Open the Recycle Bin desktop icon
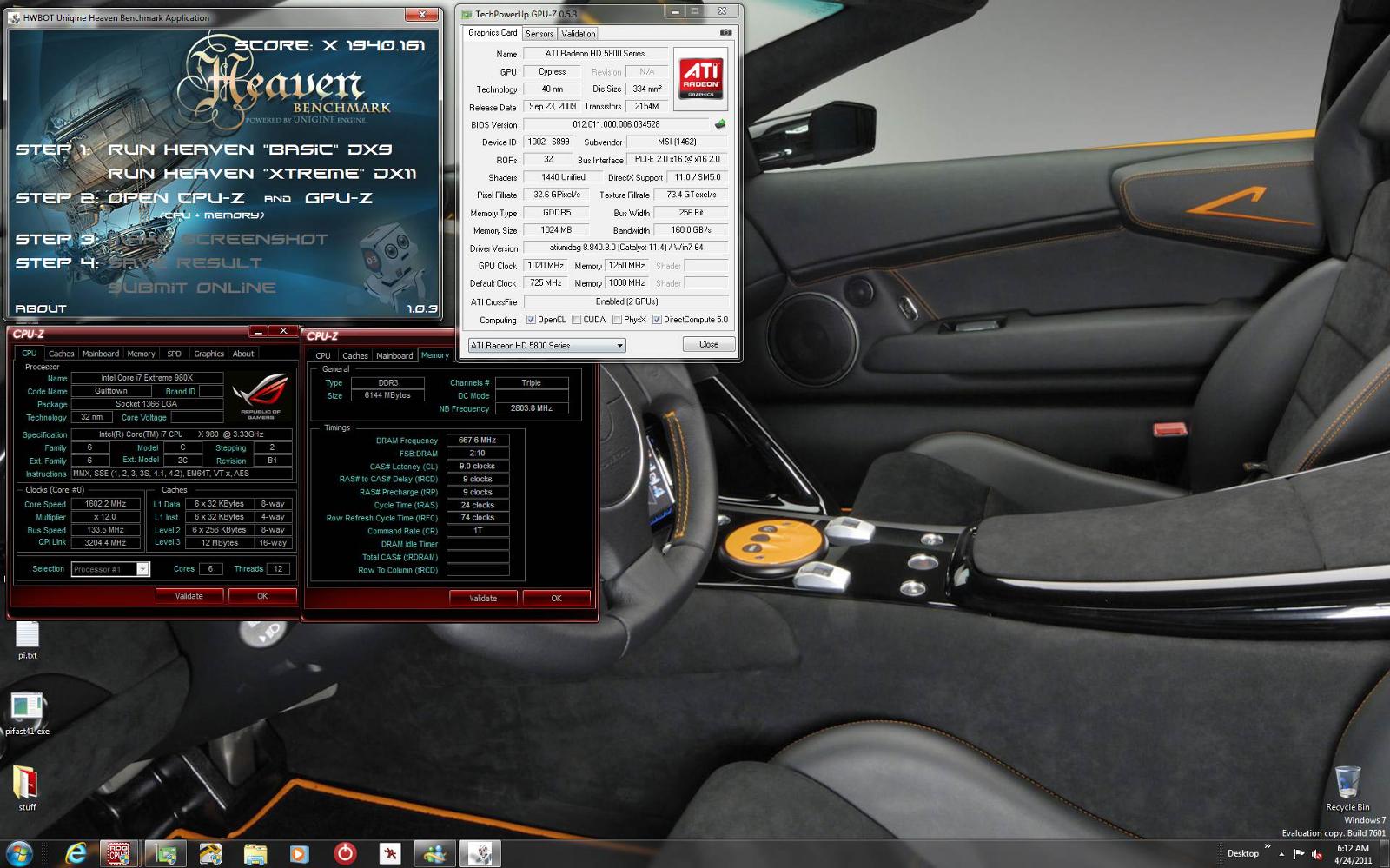This screenshot has width=1390, height=868. (x=1347, y=788)
